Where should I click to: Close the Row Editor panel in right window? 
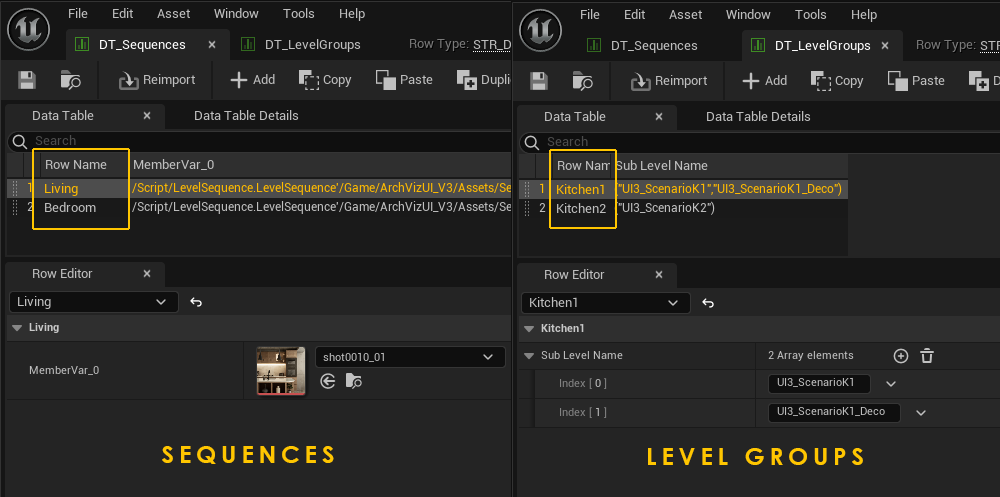tap(659, 274)
